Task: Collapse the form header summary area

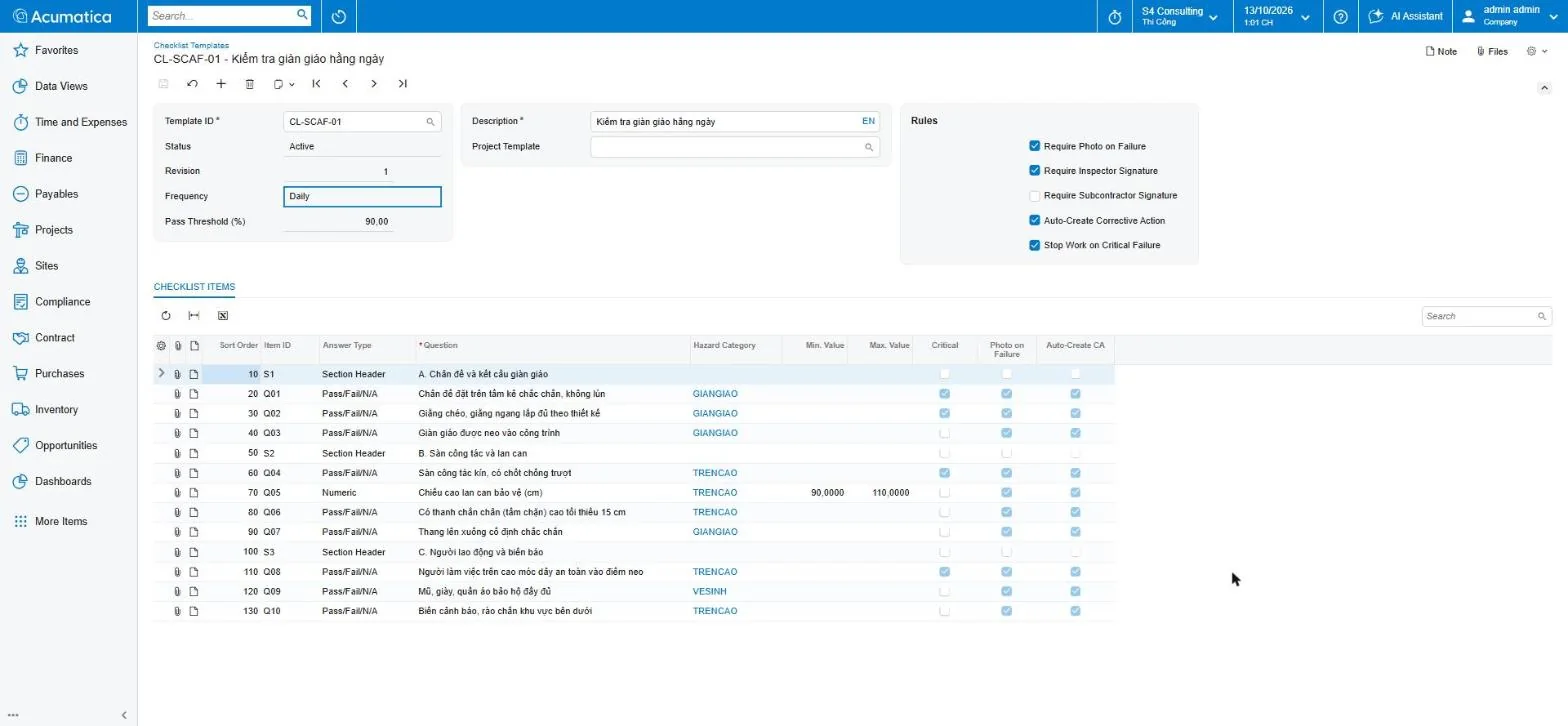Action: click(x=1545, y=88)
